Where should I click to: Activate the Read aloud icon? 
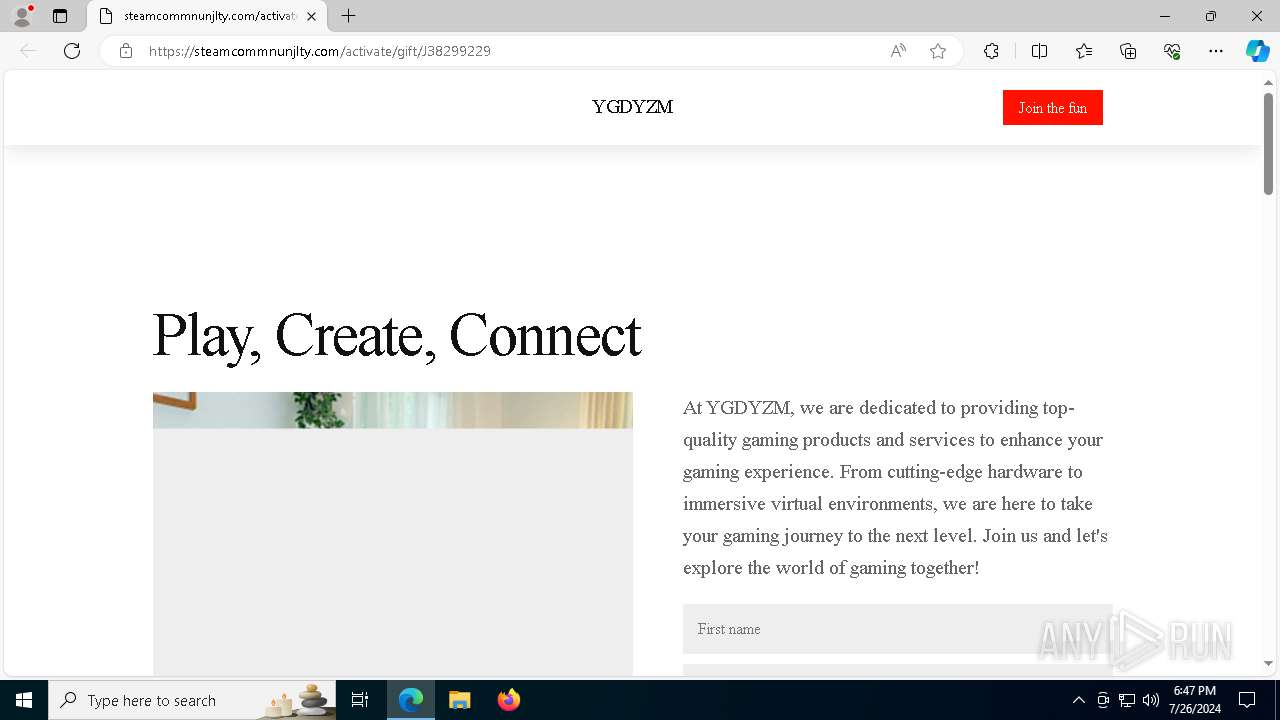click(898, 51)
